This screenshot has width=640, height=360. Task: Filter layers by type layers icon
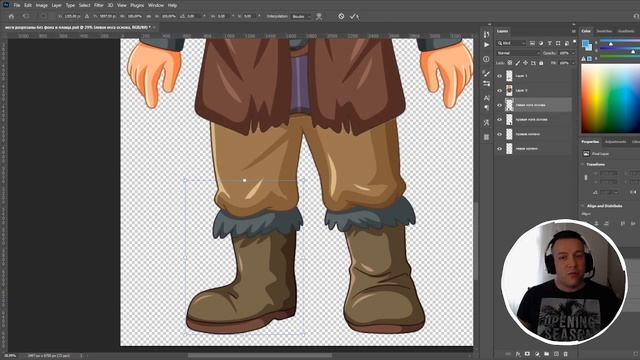point(549,43)
